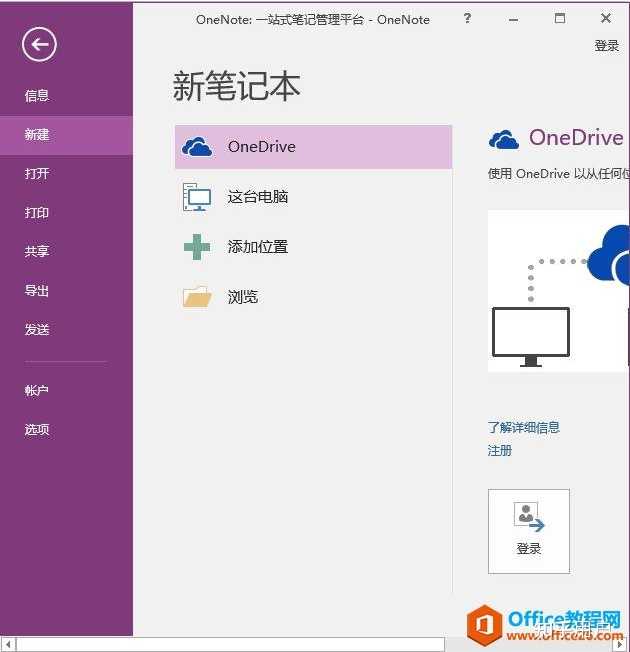Select the OneDrive location text
630x652 pixels.
tap(262, 147)
